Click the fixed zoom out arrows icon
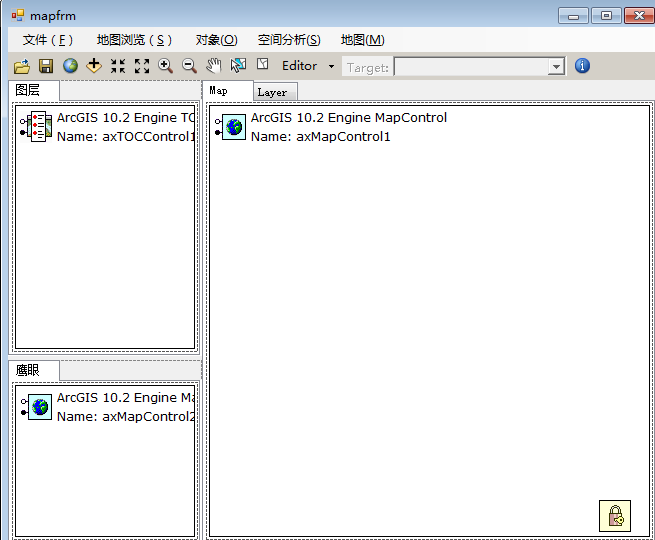The height and width of the screenshot is (540, 655). (x=142, y=66)
